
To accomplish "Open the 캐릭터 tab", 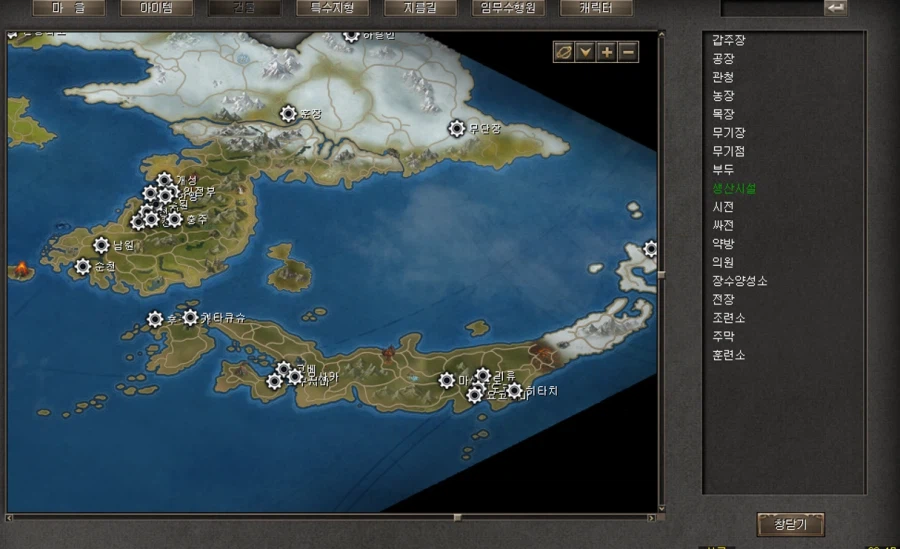I will tap(596, 8).
